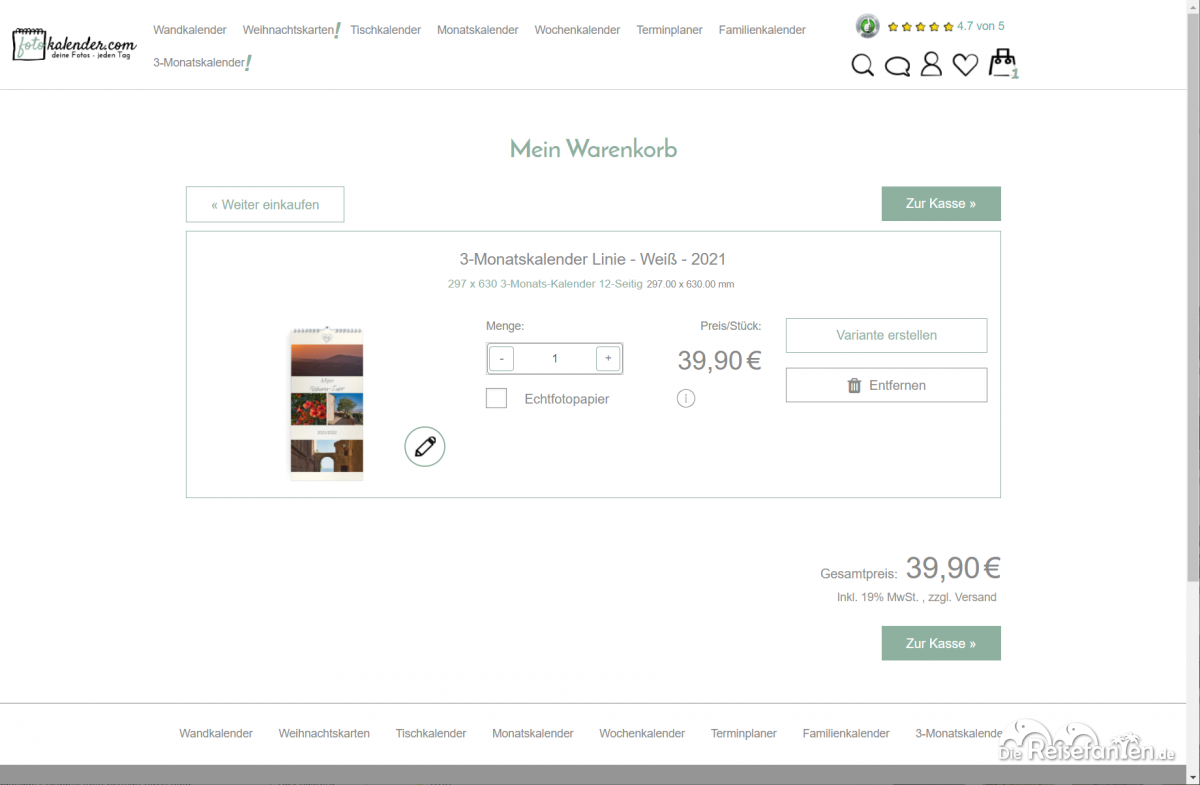Click the green trust seal badge
The image size is (1200, 785).
pos(867,26)
